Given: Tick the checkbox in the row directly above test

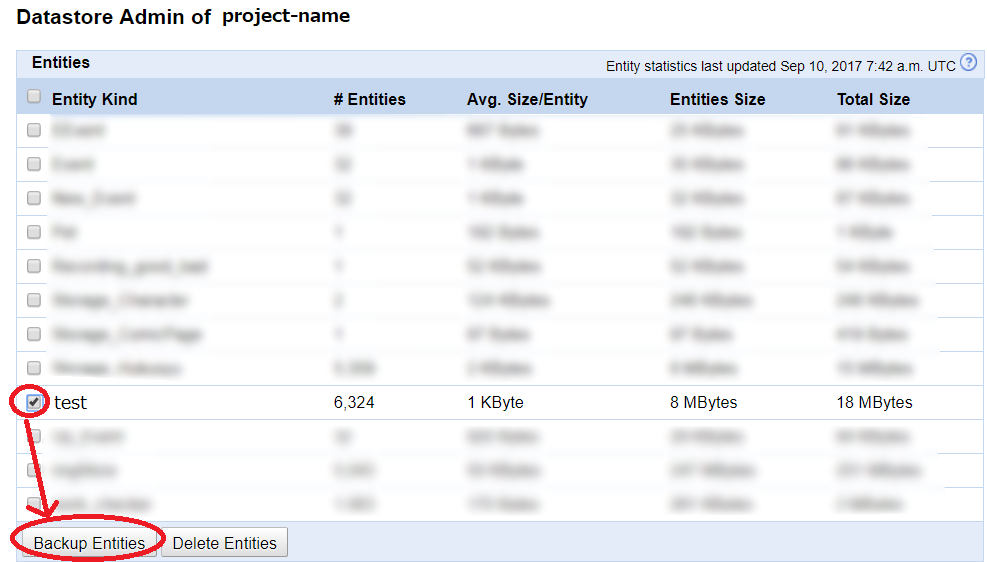Looking at the screenshot, I should [x=34, y=368].
